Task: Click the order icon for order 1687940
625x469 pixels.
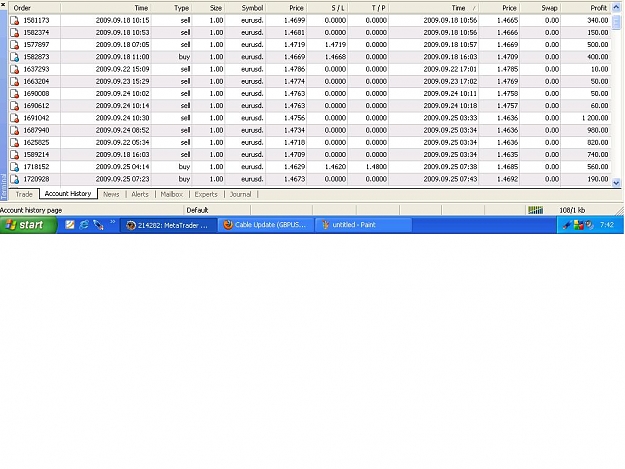Action: pyautogui.click(x=15, y=130)
